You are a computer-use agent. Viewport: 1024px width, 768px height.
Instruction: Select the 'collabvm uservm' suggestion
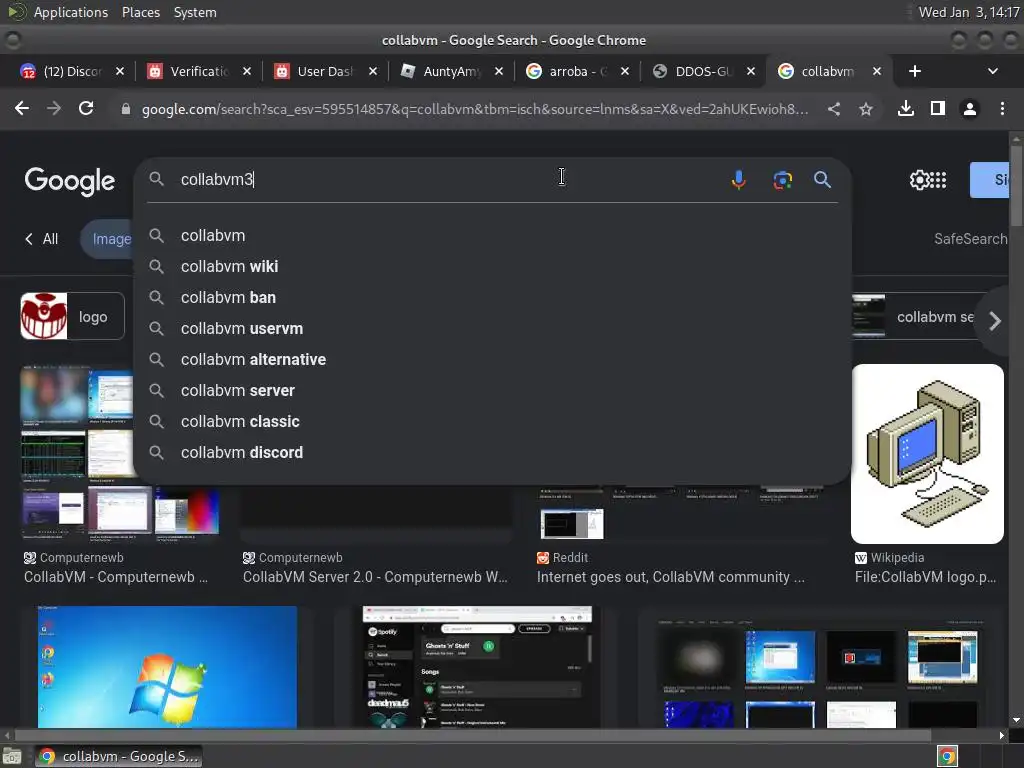(492, 328)
